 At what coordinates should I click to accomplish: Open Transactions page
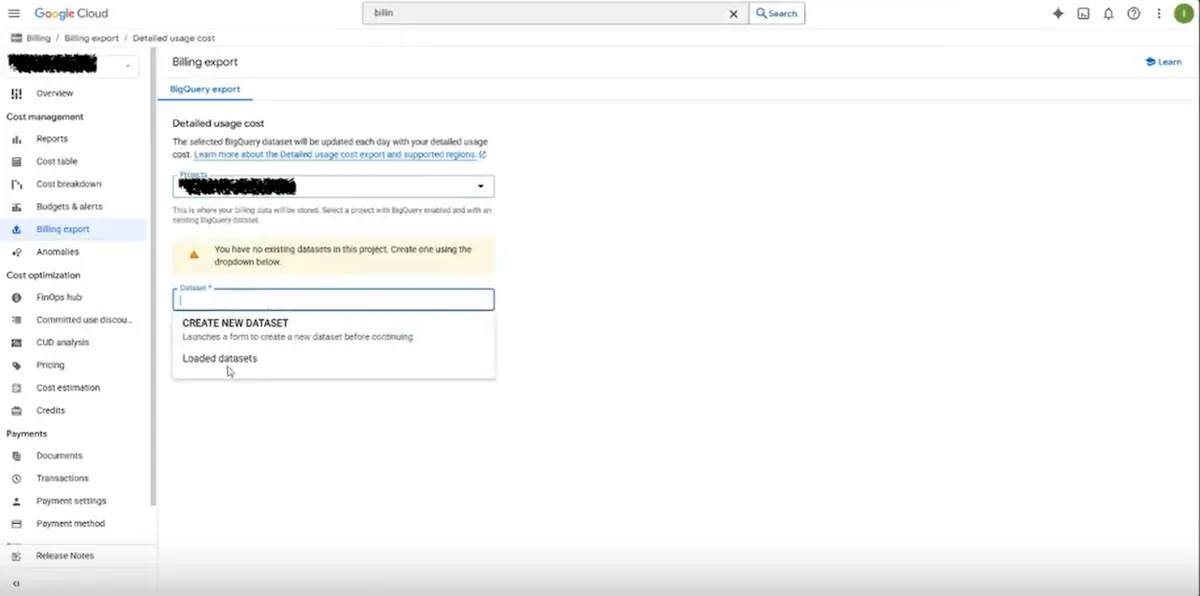point(62,478)
